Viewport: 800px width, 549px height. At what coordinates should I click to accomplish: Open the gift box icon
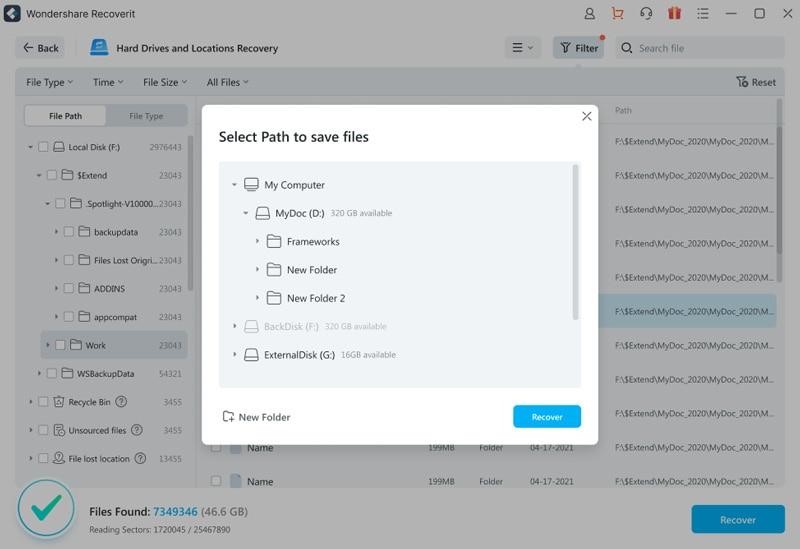coord(674,14)
